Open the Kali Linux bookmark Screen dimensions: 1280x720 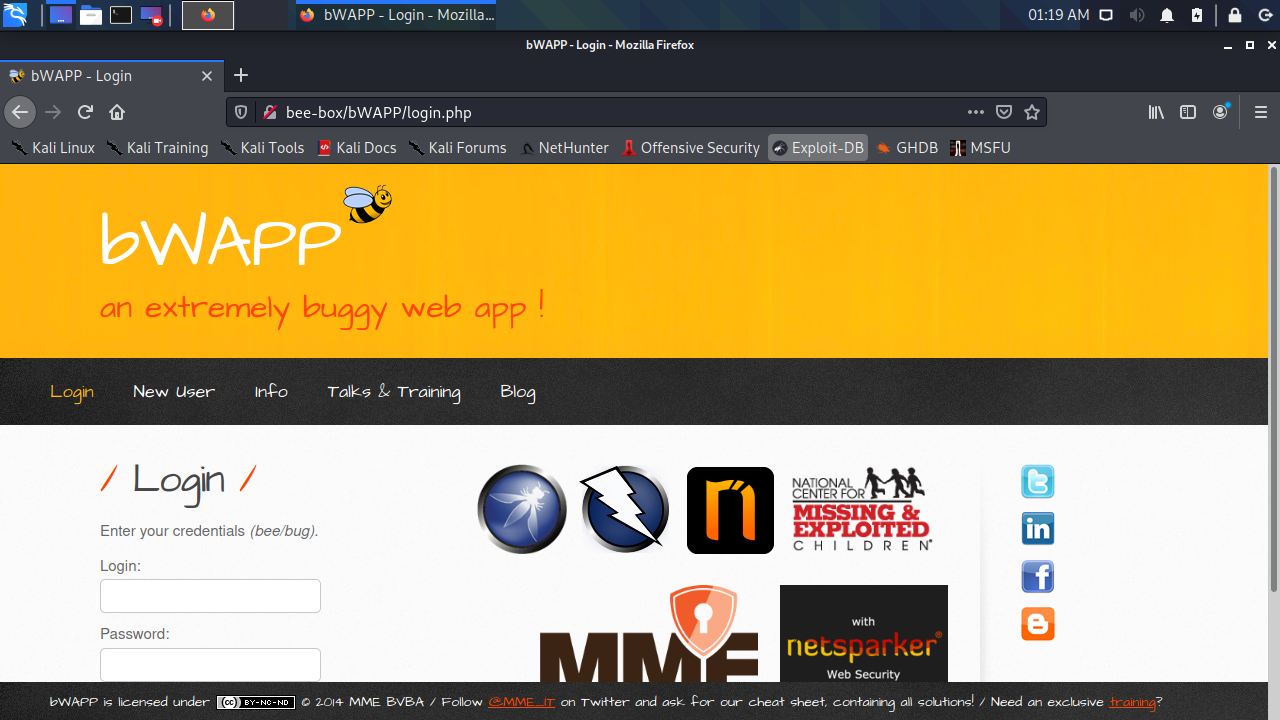(54, 148)
